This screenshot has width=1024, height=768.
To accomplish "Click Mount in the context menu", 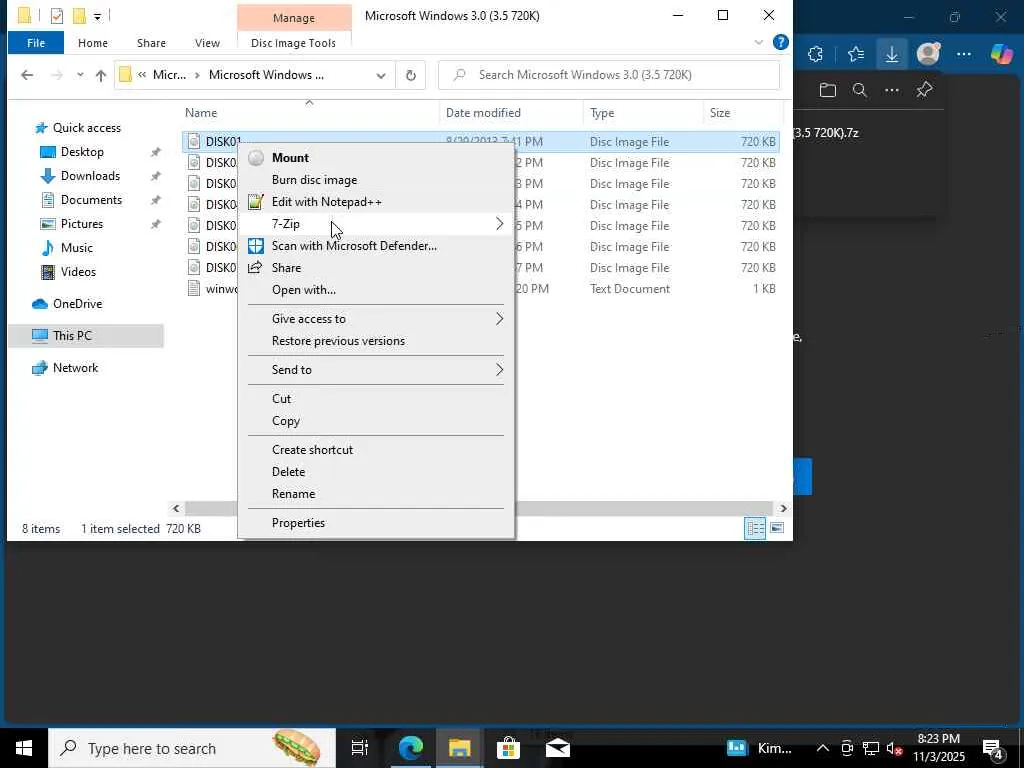I will click(290, 157).
